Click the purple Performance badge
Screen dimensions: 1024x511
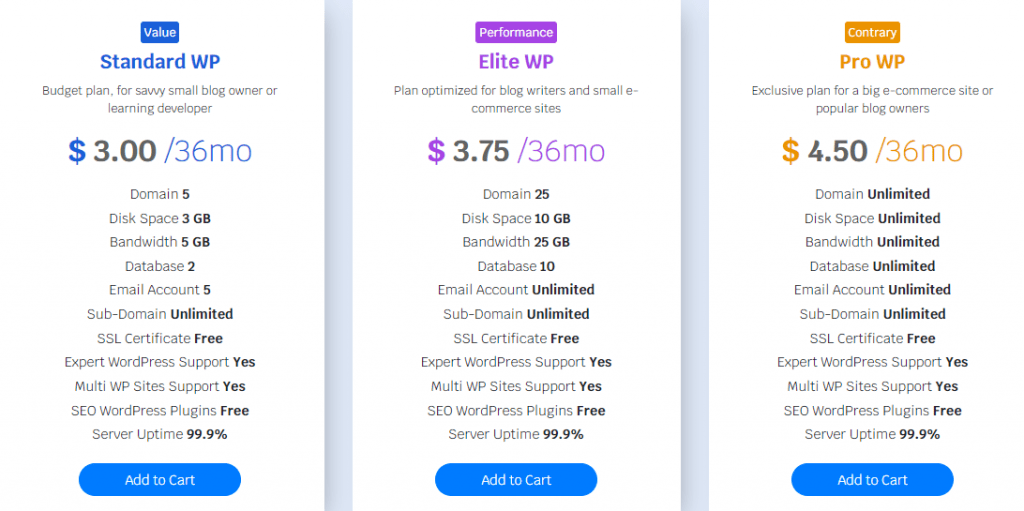pos(516,33)
